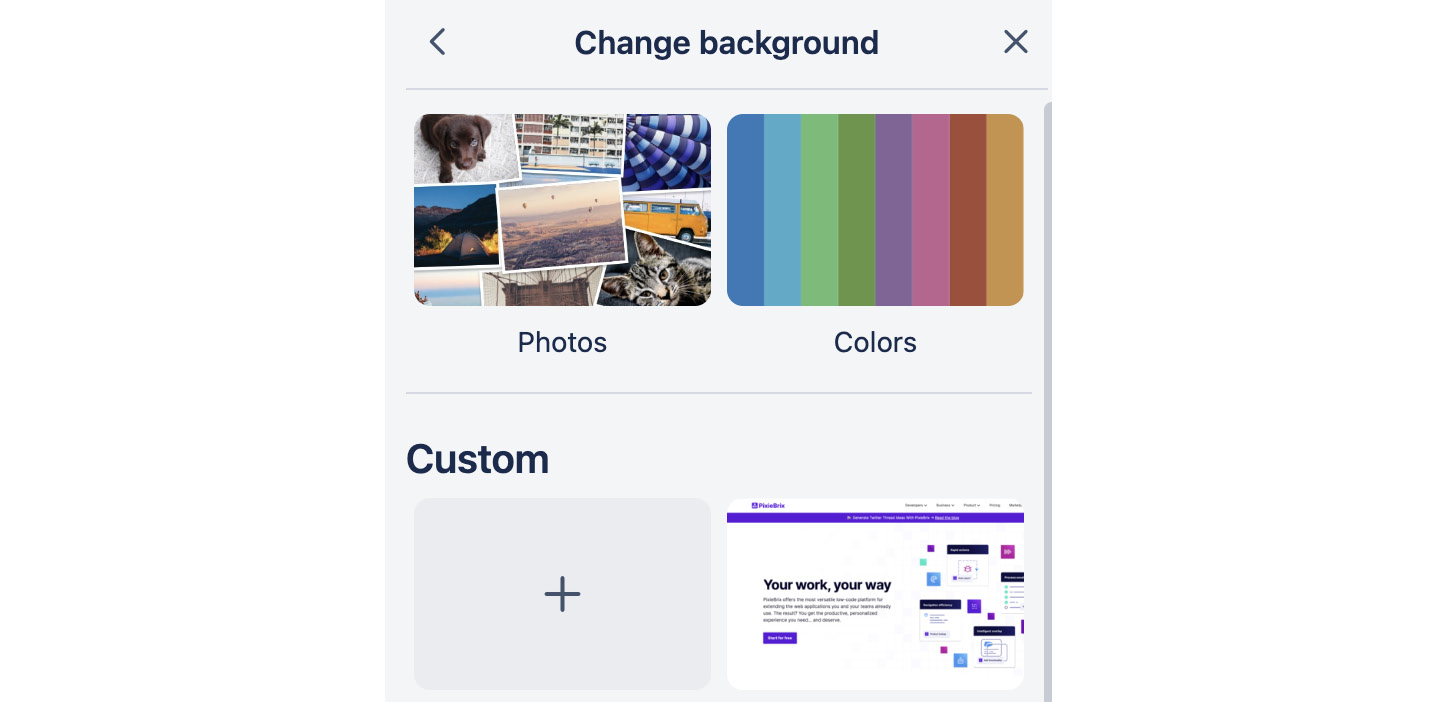Click the blue stripe in Colors
The image size is (1437, 702).
(x=745, y=210)
